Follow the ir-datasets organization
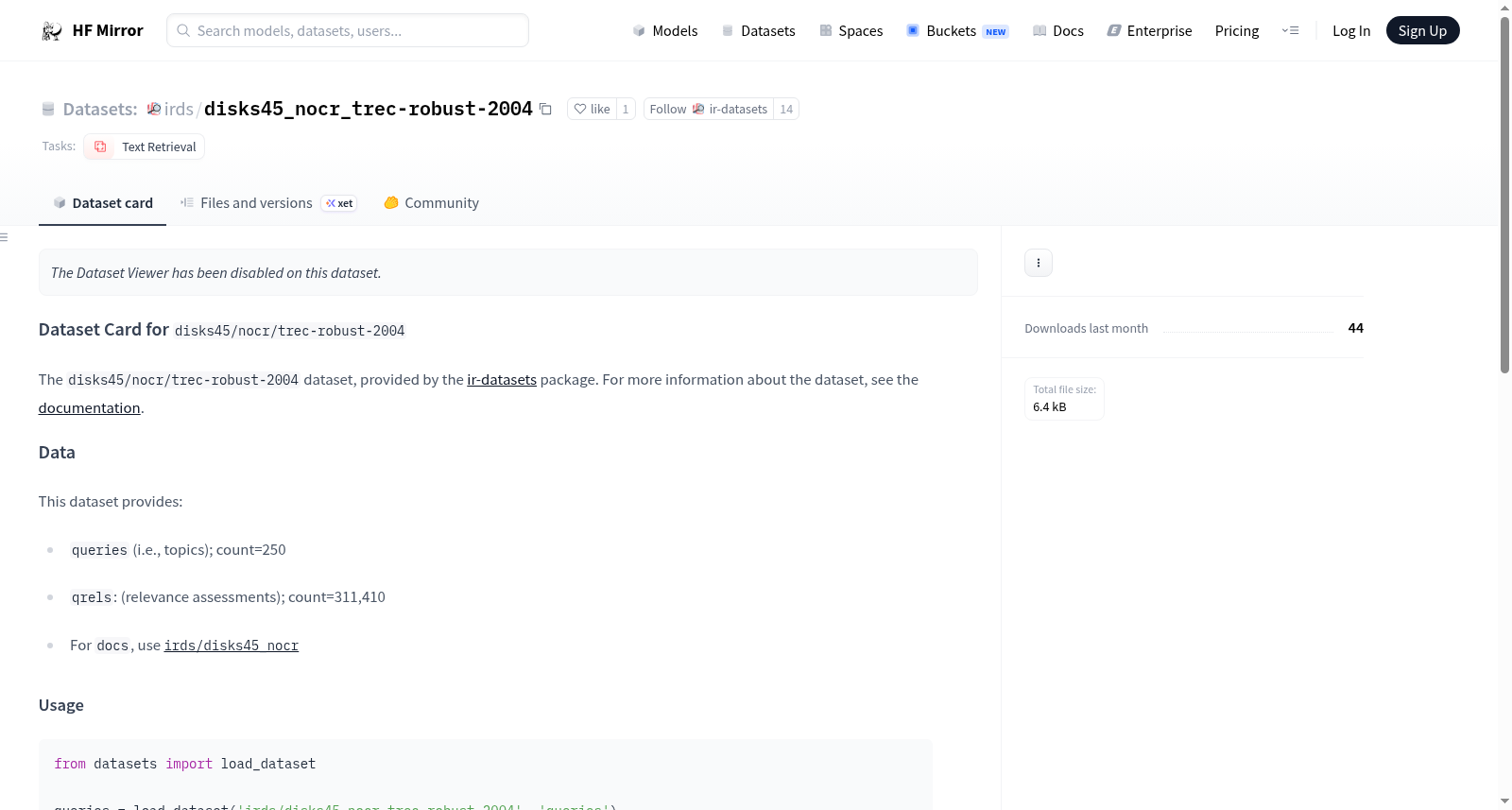The image size is (1512, 810). click(709, 109)
